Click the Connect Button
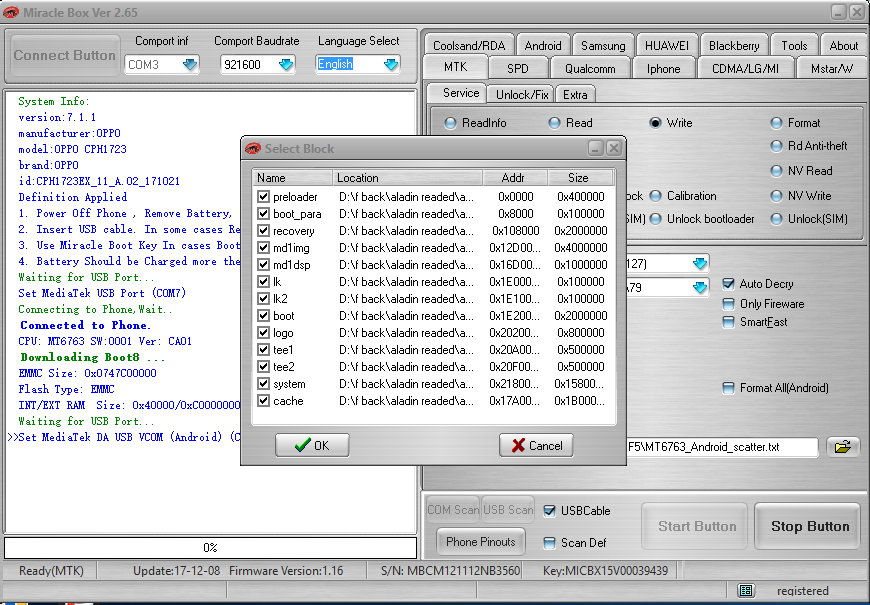The width and height of the screenshot is (870, 605). tap(64, 56)
